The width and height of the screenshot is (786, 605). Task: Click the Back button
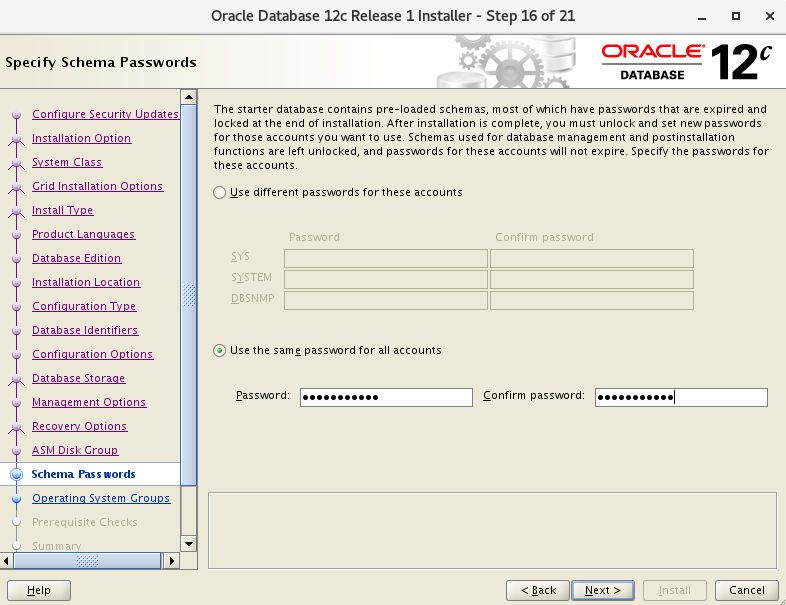point(538,590)
